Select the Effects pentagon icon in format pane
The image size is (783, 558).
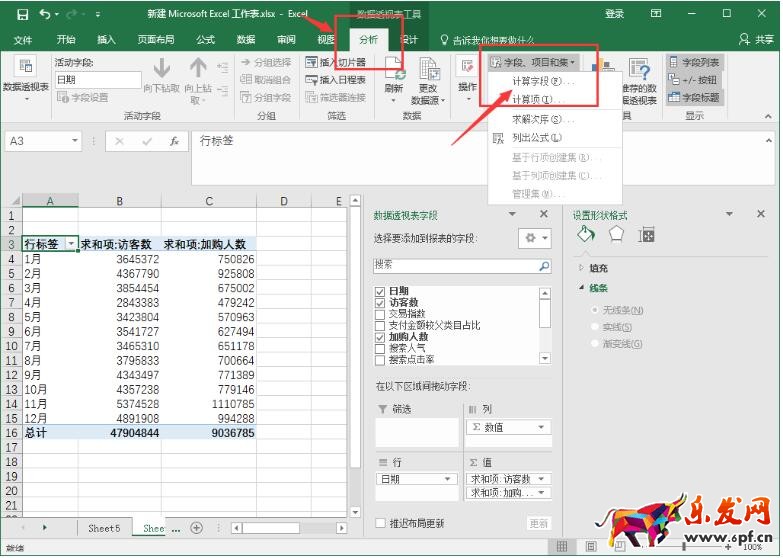[616, 234]
